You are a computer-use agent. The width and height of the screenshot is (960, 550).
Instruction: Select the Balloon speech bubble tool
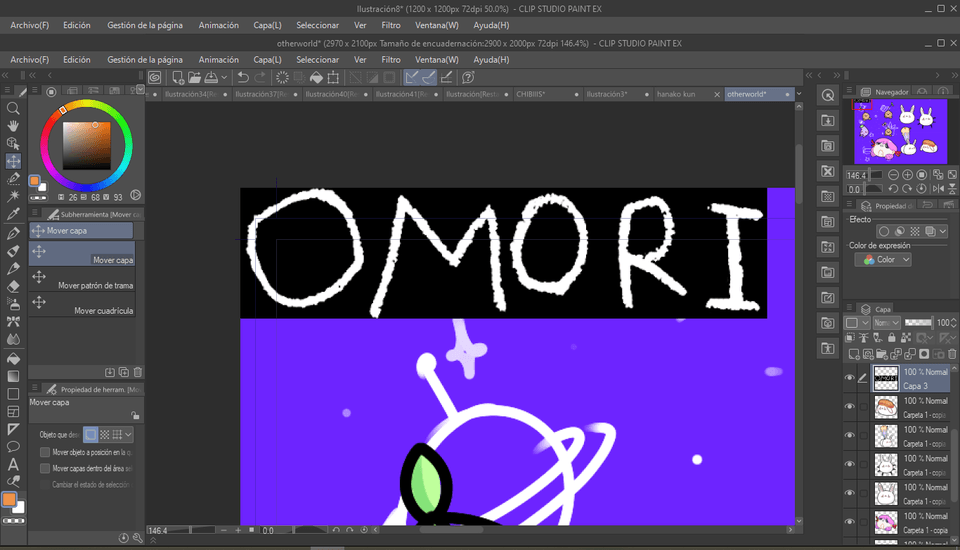pos(13,446)
